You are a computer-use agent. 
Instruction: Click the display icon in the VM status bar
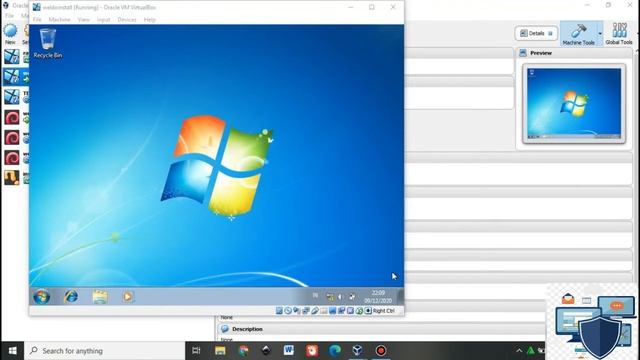[333, 311]
